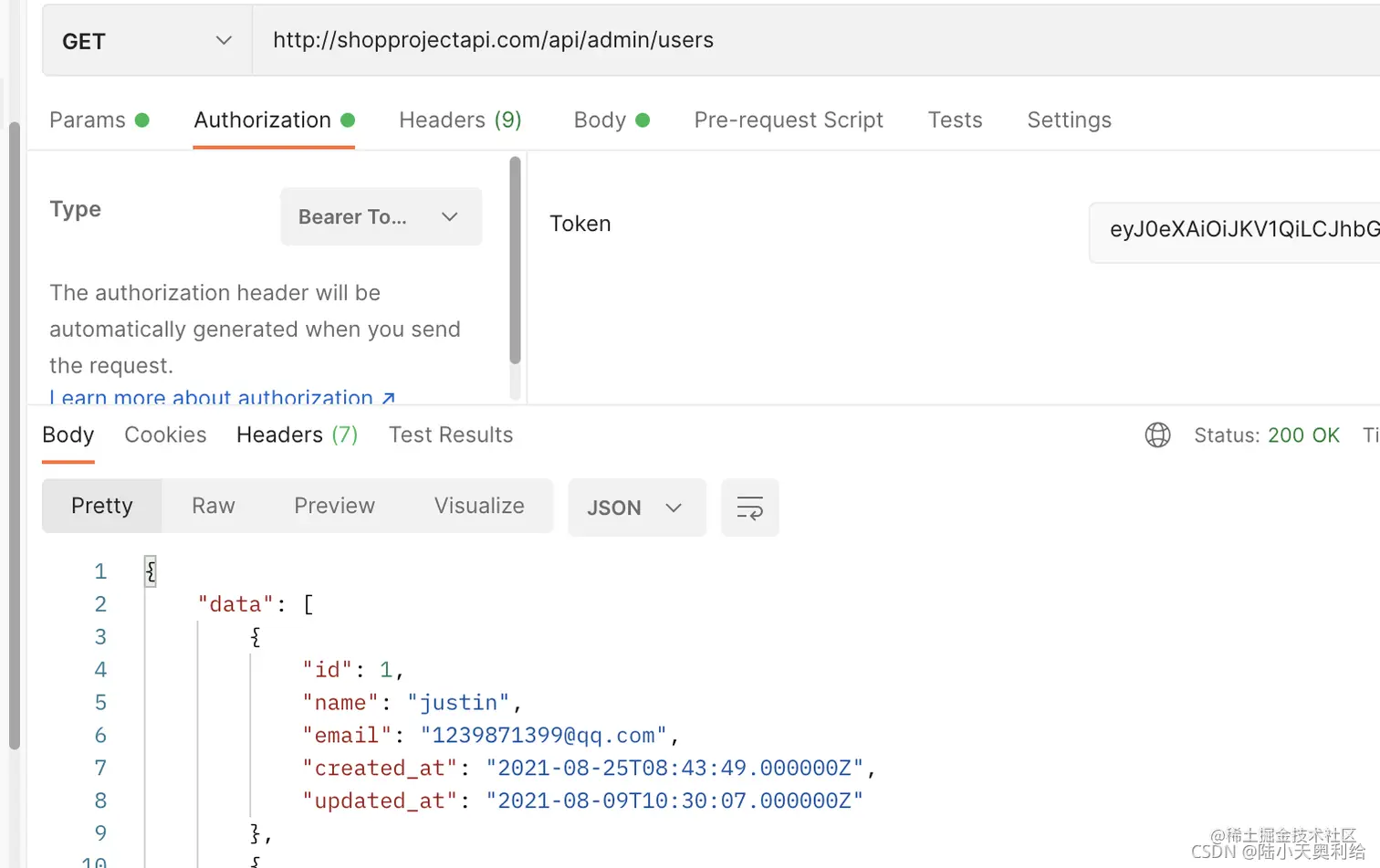This screenshot has width=1380, height=868.
Task: Select the Authorization tab
Action: 274,120
